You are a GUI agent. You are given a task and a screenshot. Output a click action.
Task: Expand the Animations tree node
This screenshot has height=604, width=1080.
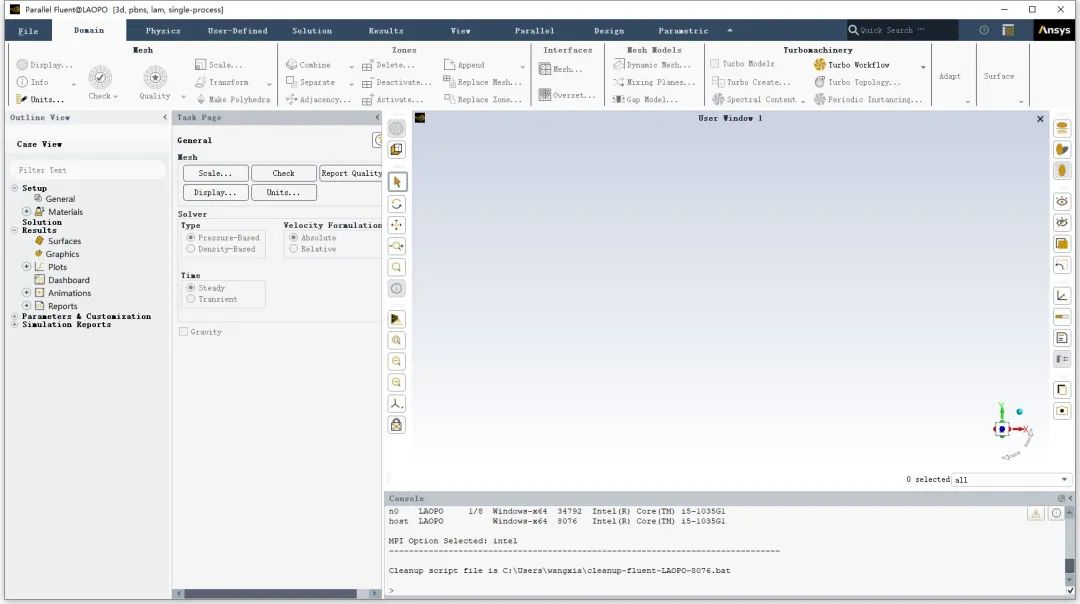pyautogui.click(x=27, y=293)
